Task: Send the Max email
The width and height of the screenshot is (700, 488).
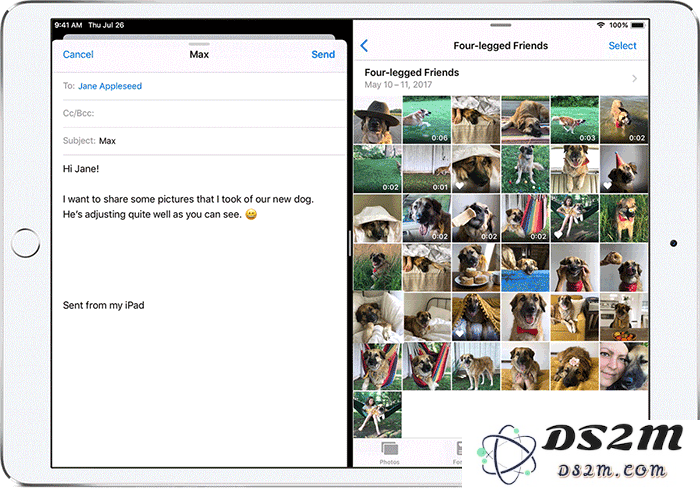Action: pyautogui.click(x=323, y=54)
